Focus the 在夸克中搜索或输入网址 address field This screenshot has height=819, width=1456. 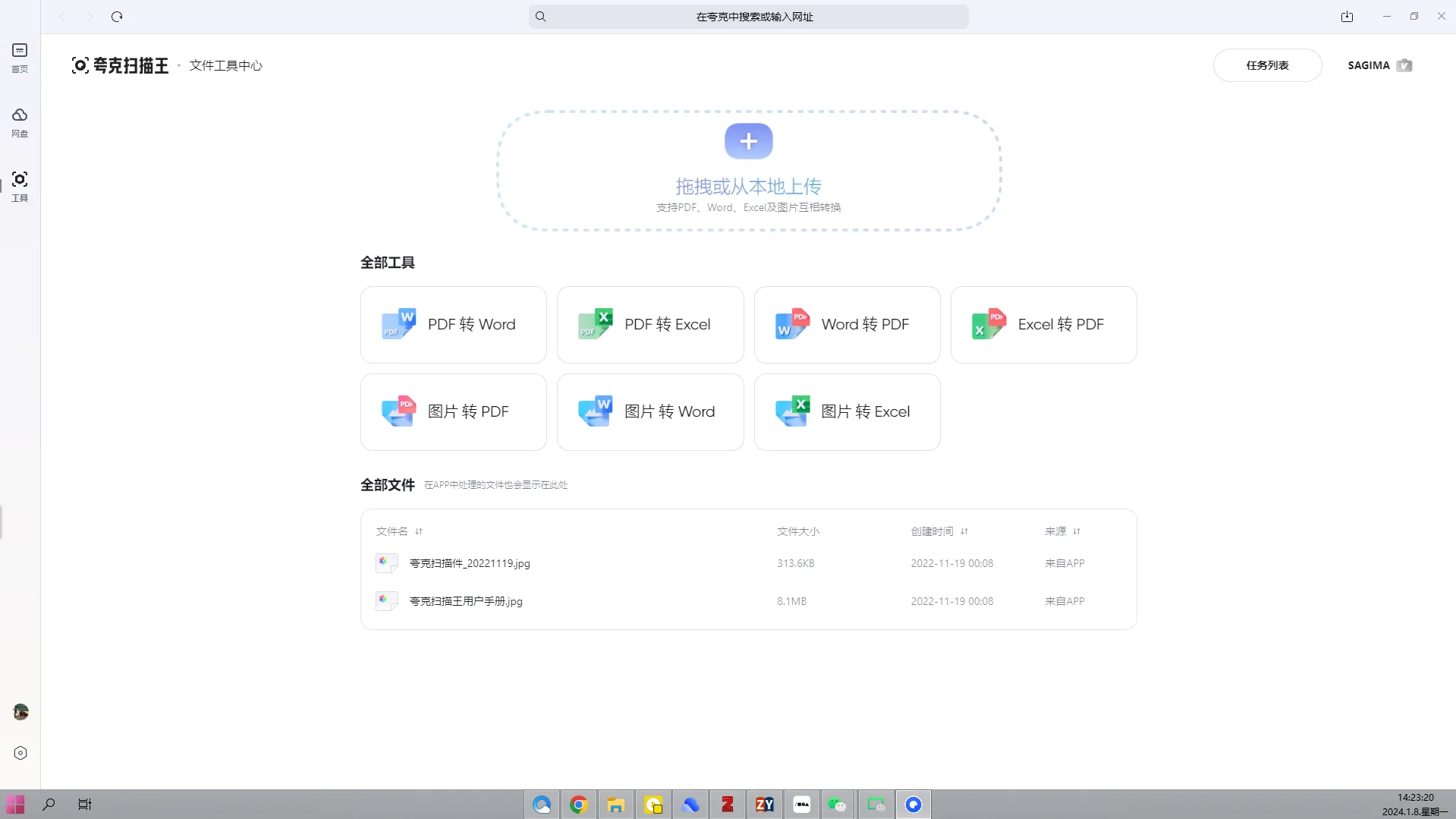tap(748, 17)
